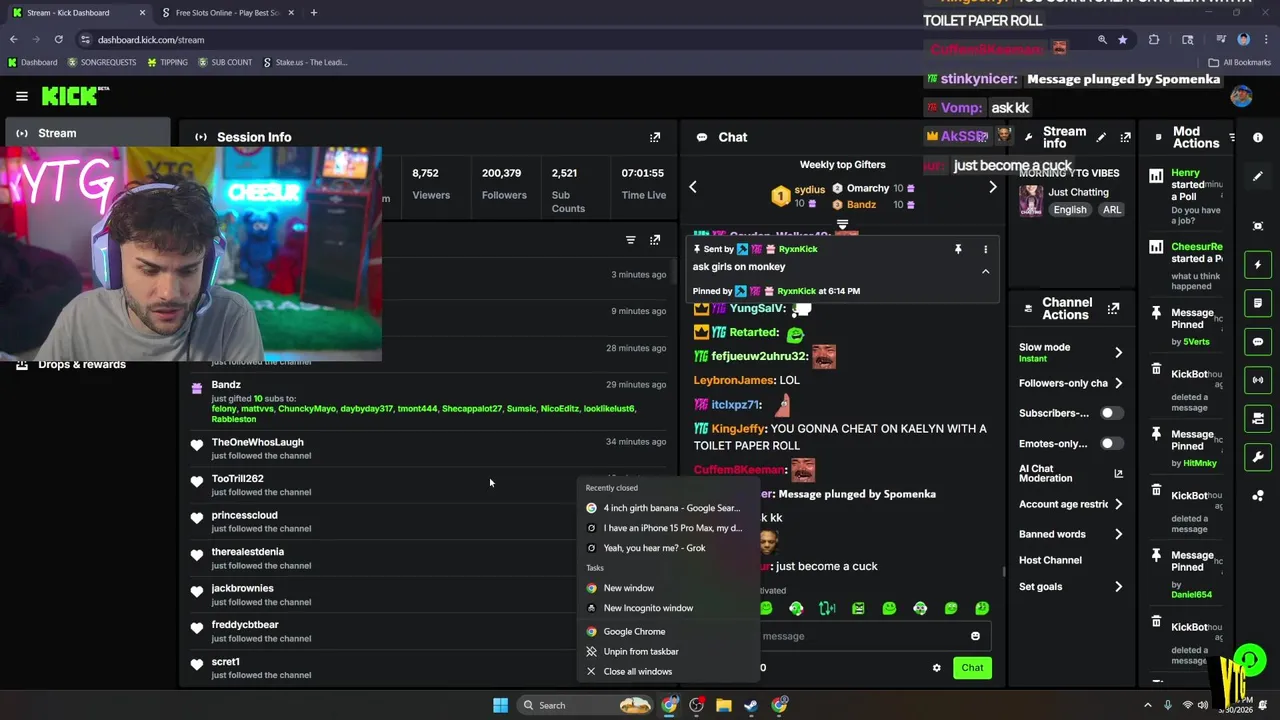
Task: Open the emoji picker in chat input
Action: 975,636
